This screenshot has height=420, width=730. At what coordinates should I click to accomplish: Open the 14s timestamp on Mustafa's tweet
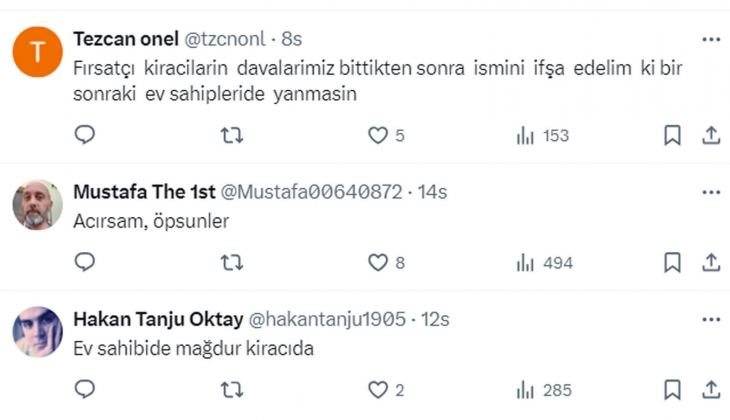click(x=432, y=191)
